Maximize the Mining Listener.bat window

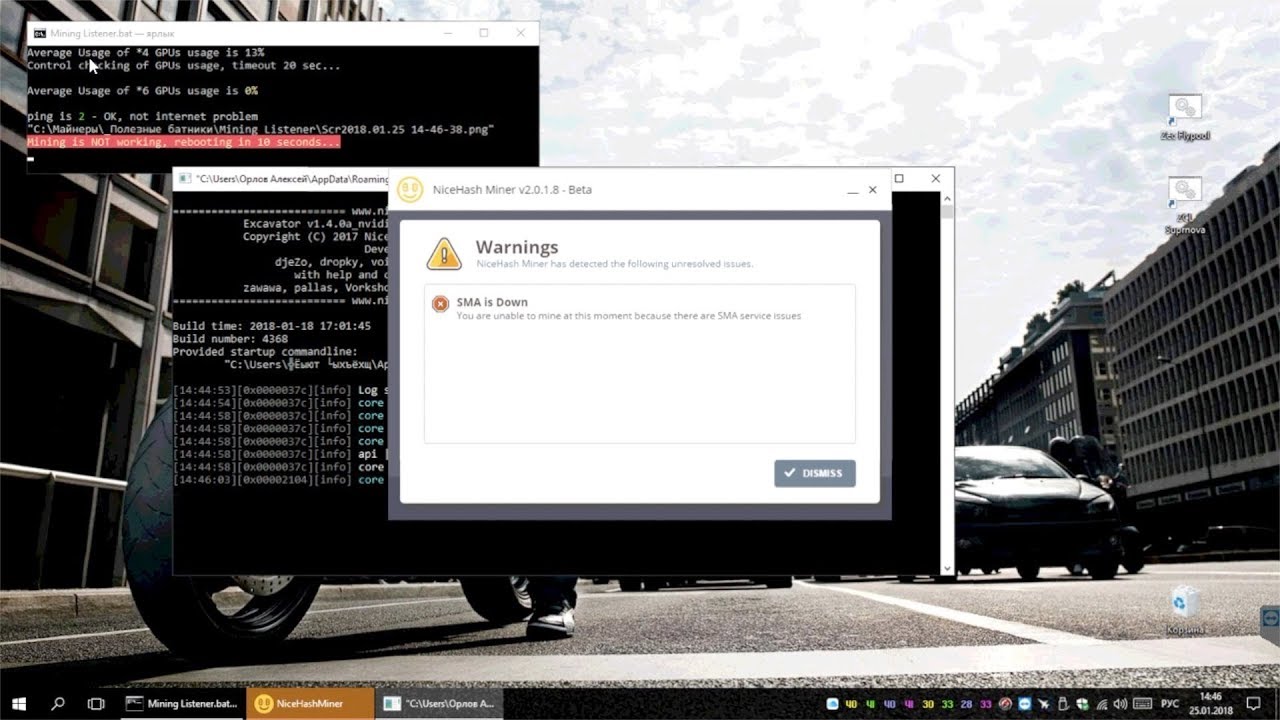[484, 33]
